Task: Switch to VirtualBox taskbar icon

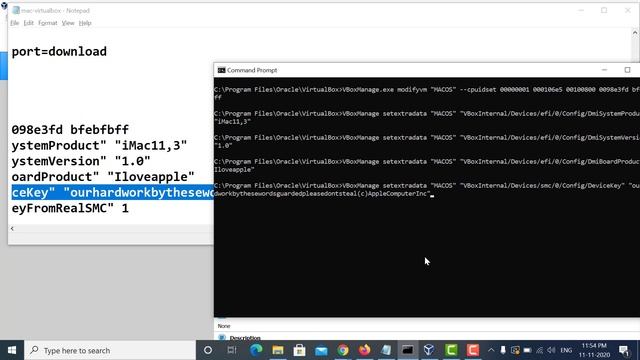Action: [x=429, y=350]
